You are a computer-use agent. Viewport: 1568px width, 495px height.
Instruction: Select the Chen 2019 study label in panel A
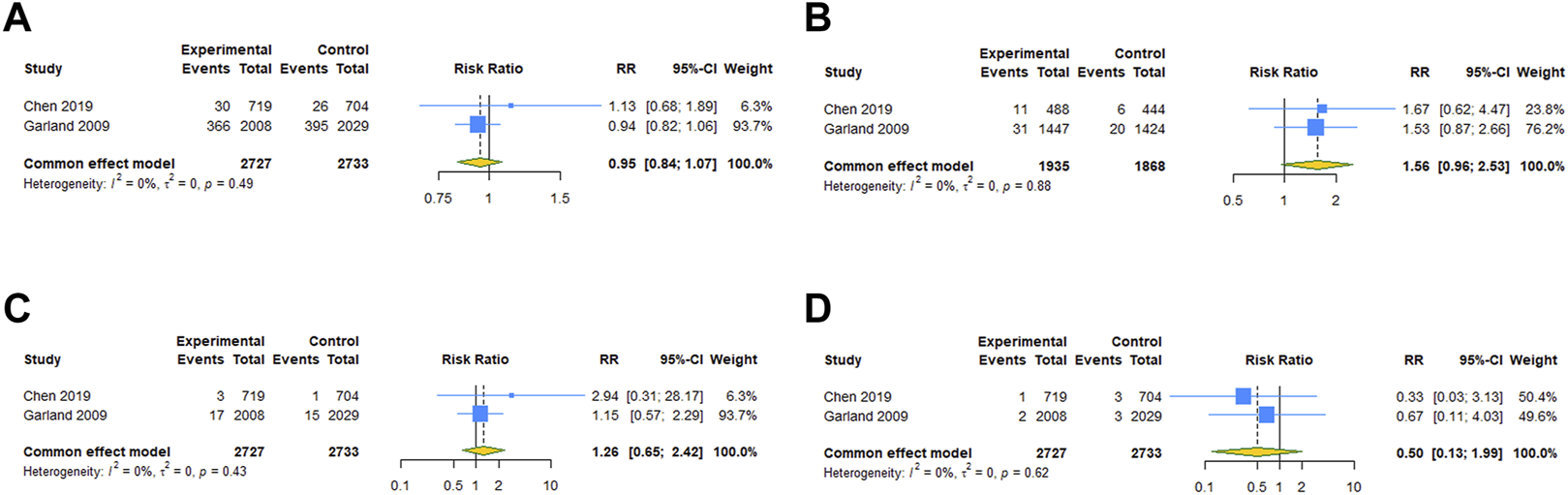pyautogui.click(x=58, y=107)
